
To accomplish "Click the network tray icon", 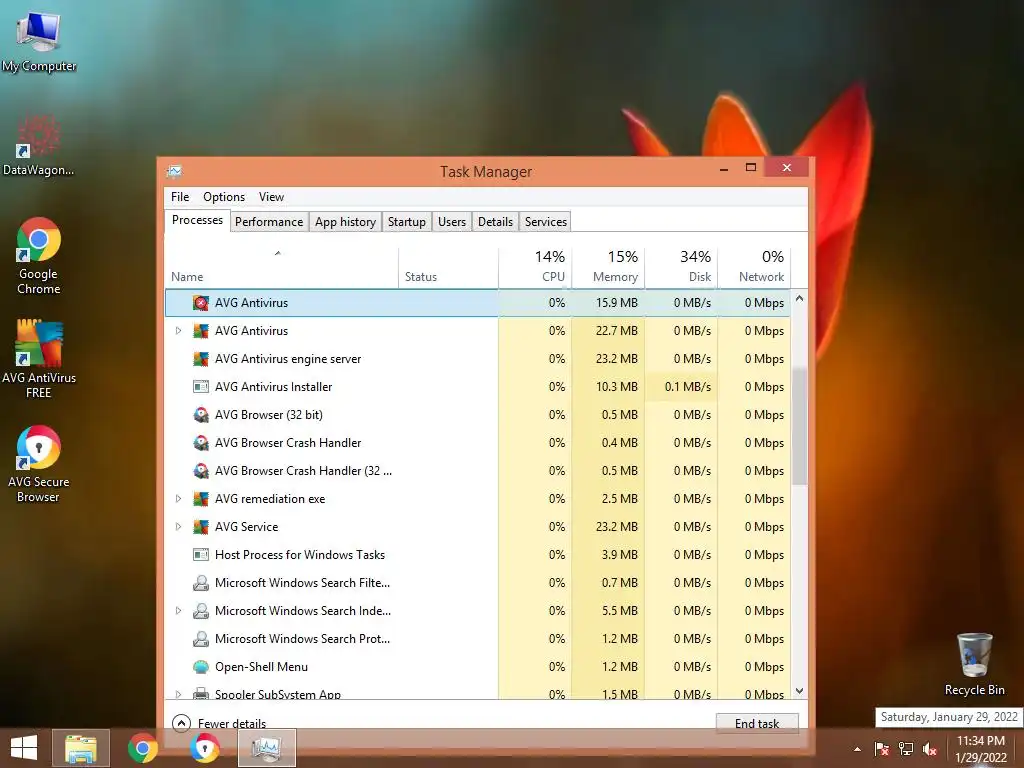I will click(906, 749).
